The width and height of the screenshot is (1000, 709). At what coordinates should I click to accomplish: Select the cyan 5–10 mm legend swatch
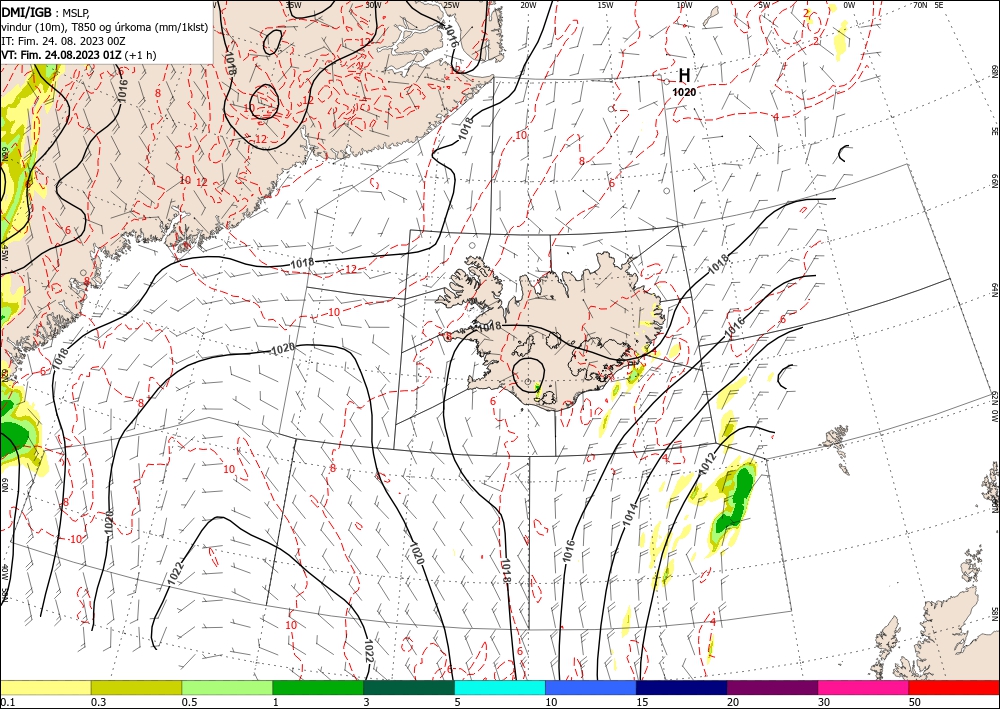[500, 687]
